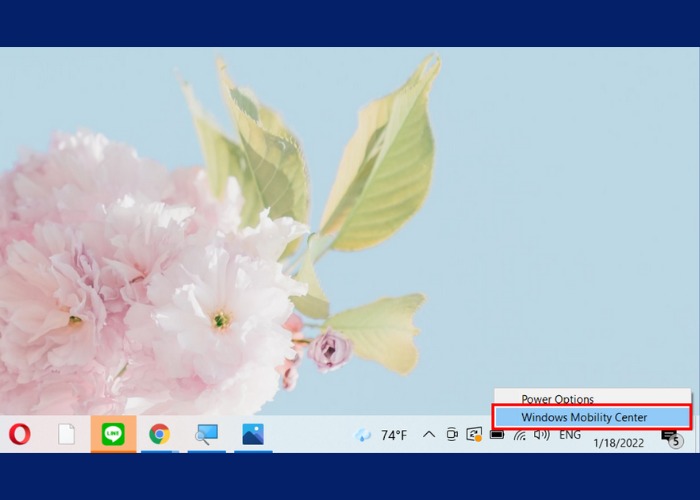Open the Wi-Fi network flyout
This screenshot has width=700, height=500.
[x=519, y=435]
